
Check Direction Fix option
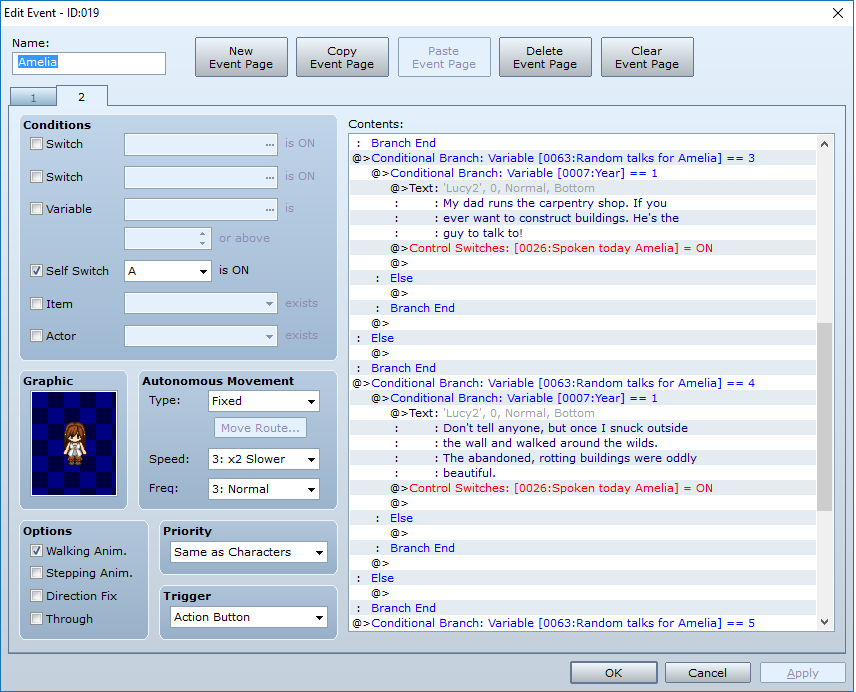37,595
